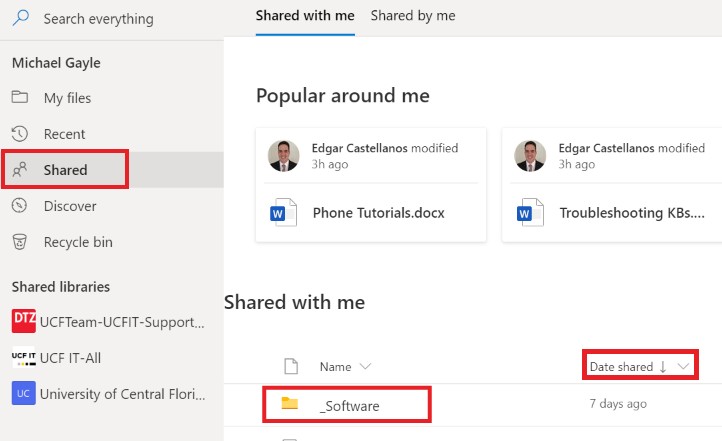
Task: Sort by Date shared column header
Action: point(621,366)
